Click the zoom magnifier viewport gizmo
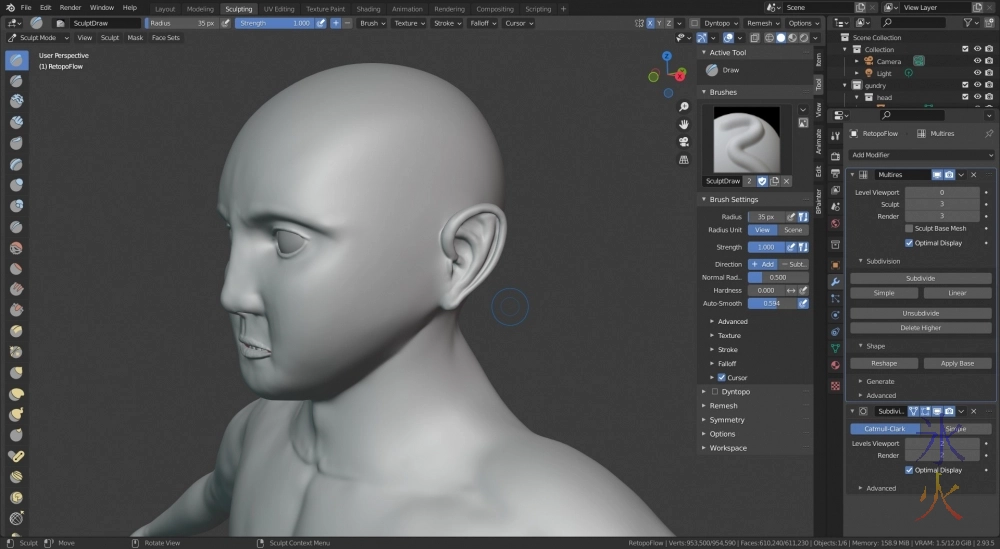Viewport: 1000px width, 549px height. [x=683, y=106]
